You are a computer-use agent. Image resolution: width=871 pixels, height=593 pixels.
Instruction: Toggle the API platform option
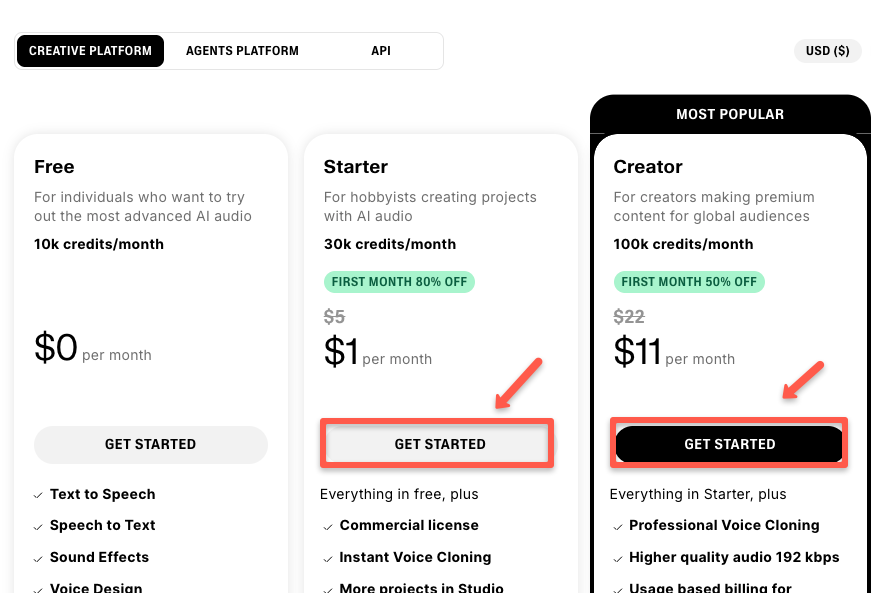tap(381, 50)
